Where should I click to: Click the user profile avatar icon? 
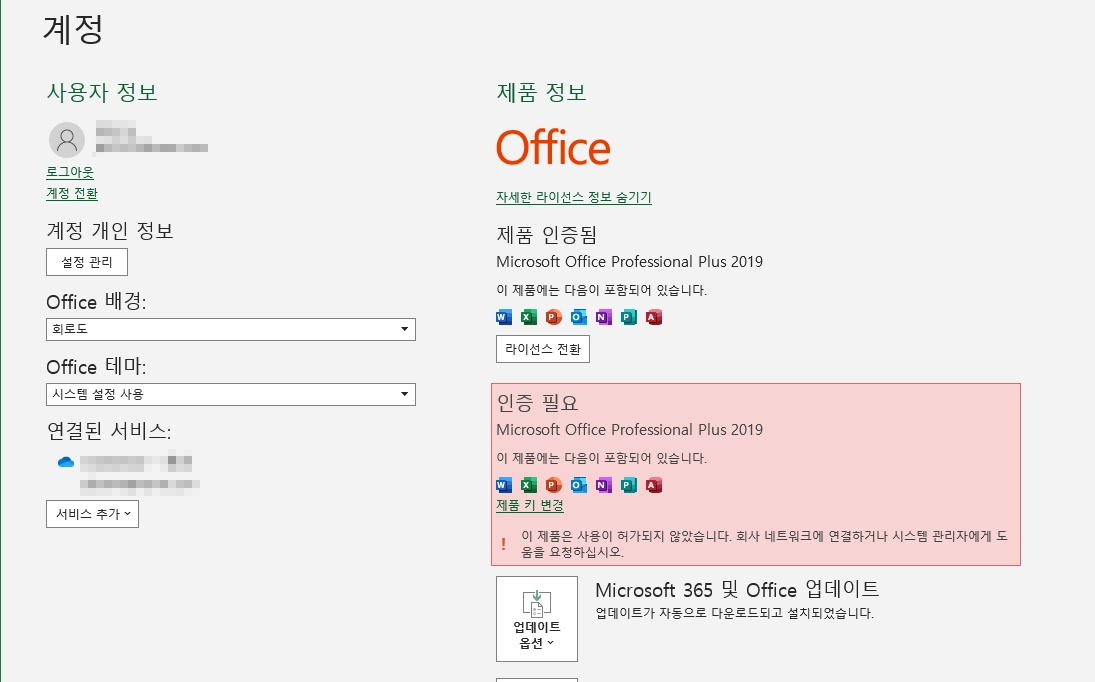[67, 140]
